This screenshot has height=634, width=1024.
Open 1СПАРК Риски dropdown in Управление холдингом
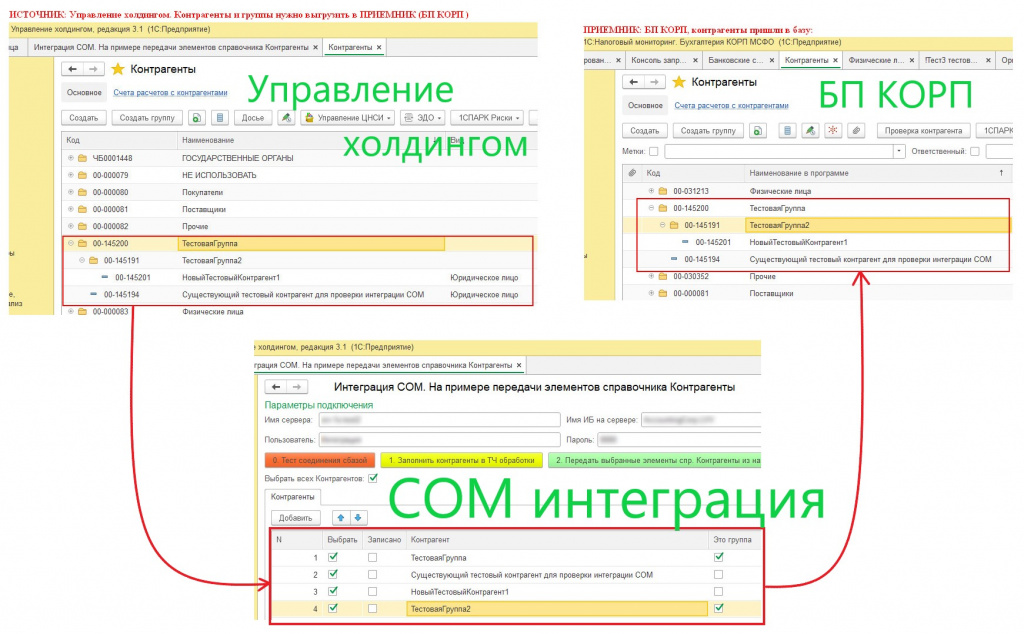487,118
